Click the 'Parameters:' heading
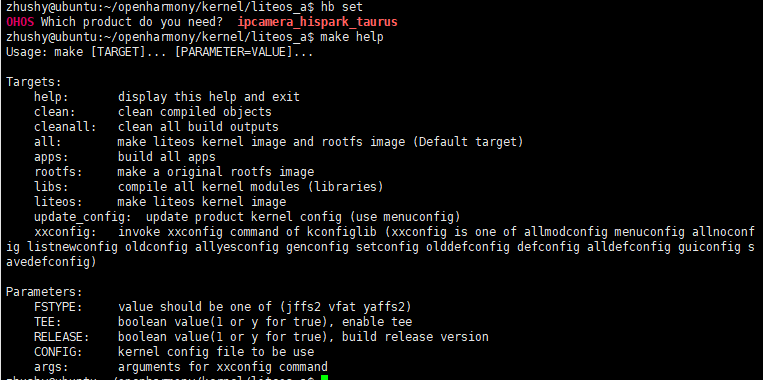 pos(45,292)
